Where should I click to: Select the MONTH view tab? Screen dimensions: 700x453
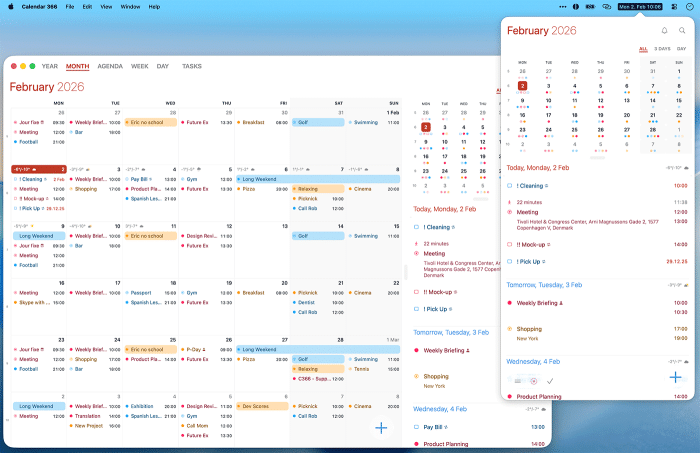click(78, 66)
